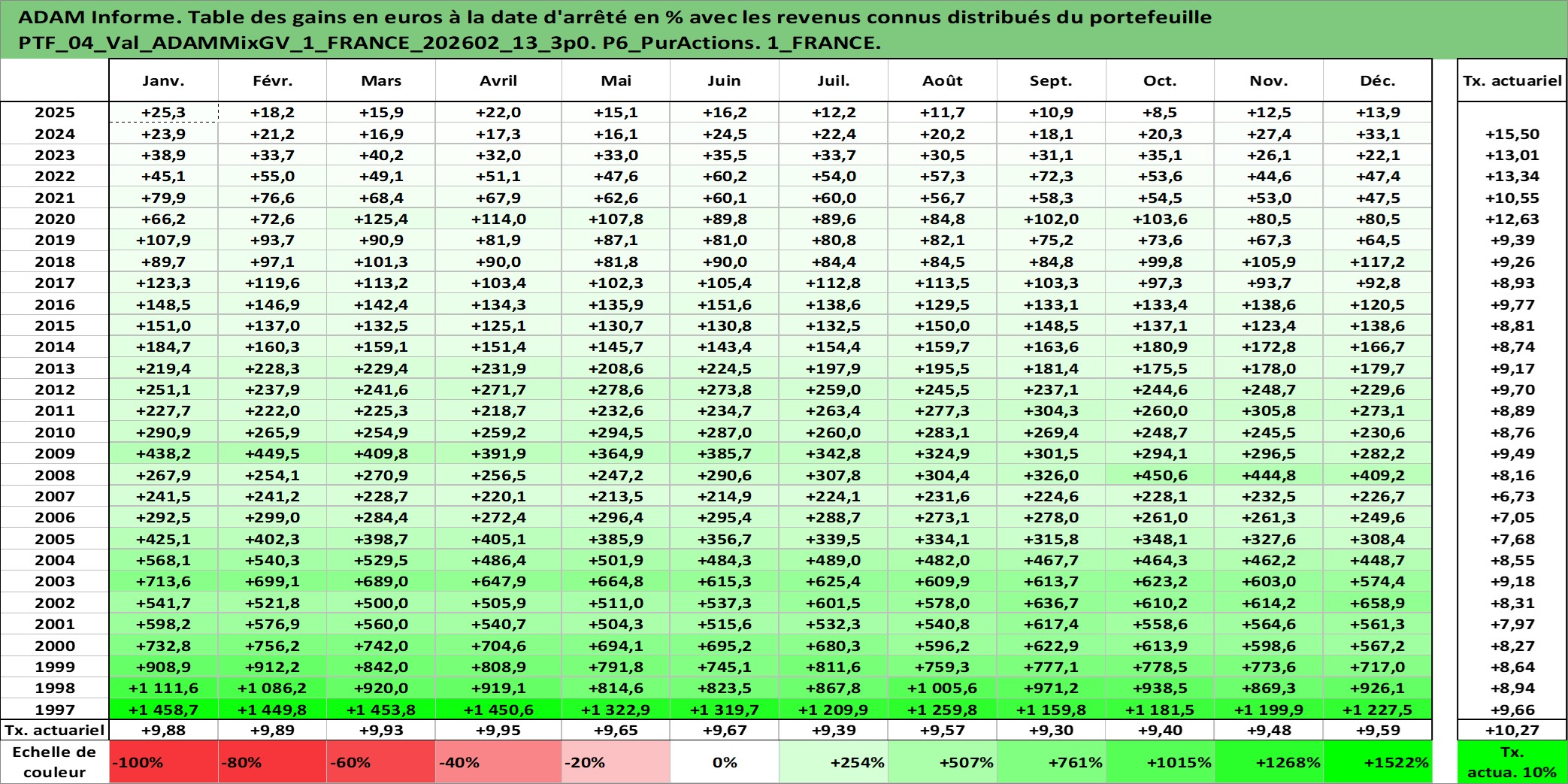Select cell +1 005,6 in August 1998

point(943,688)
